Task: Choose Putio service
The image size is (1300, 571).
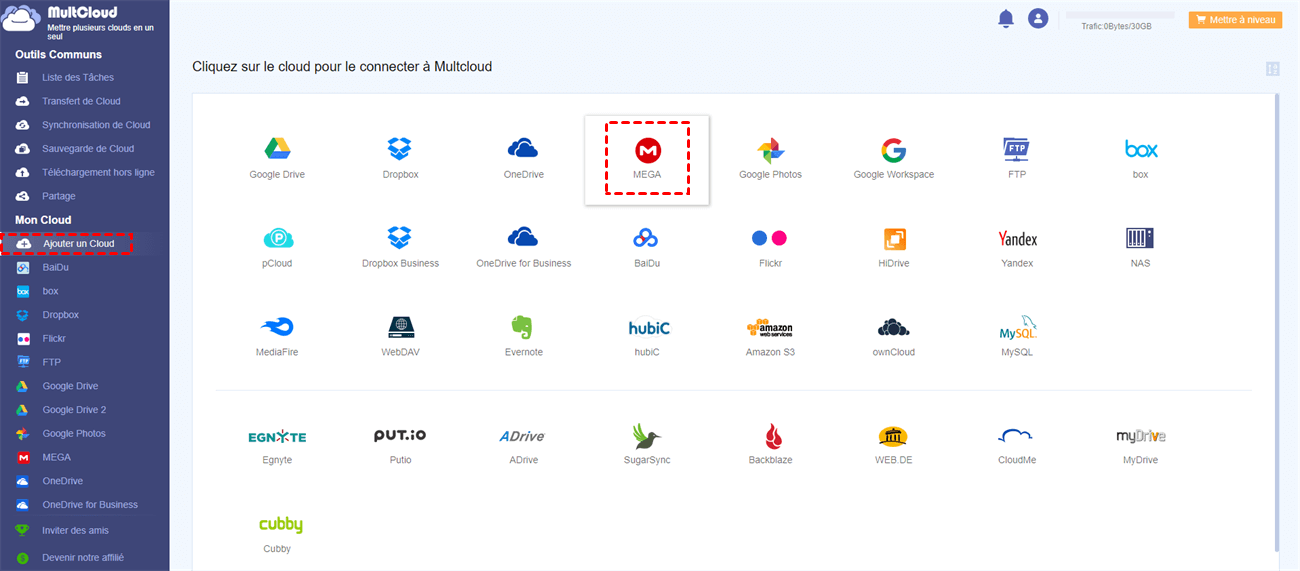Action: (x=400, y=436)
